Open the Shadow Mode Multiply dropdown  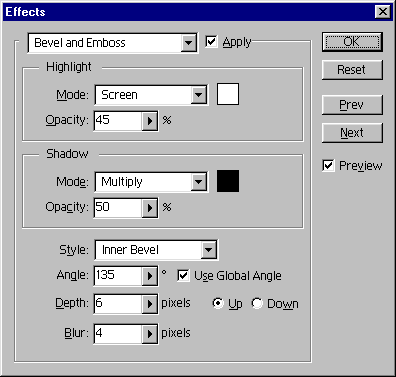199,182
